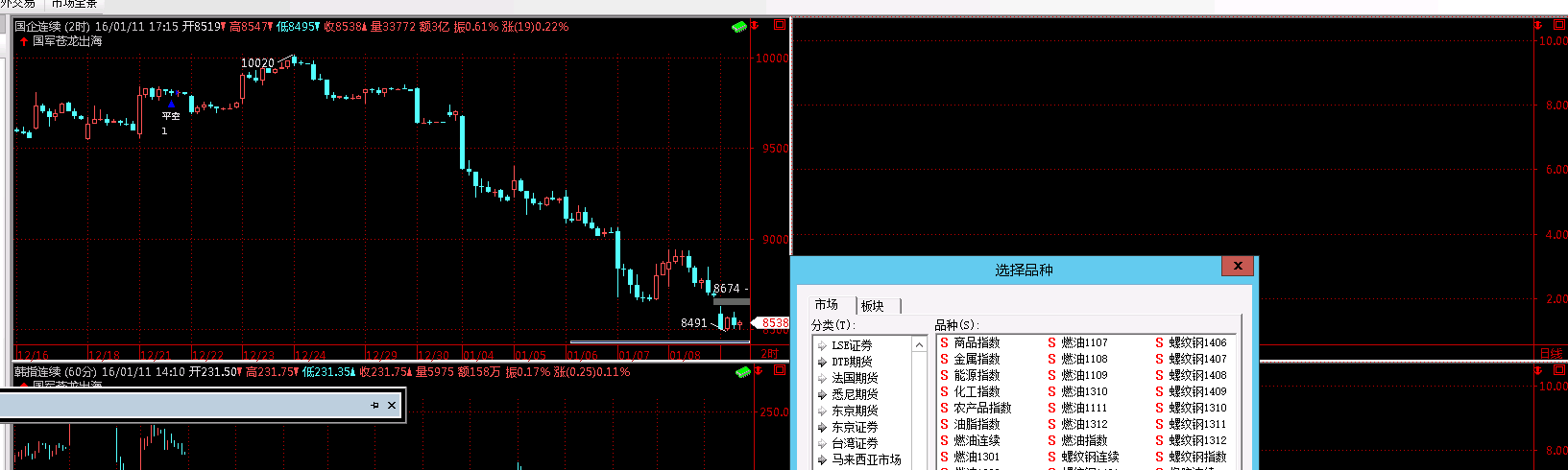Select 螺纹钢连续 in the 品种 list
This screenshot has height=470, width=1568.
click(1090, 457)
